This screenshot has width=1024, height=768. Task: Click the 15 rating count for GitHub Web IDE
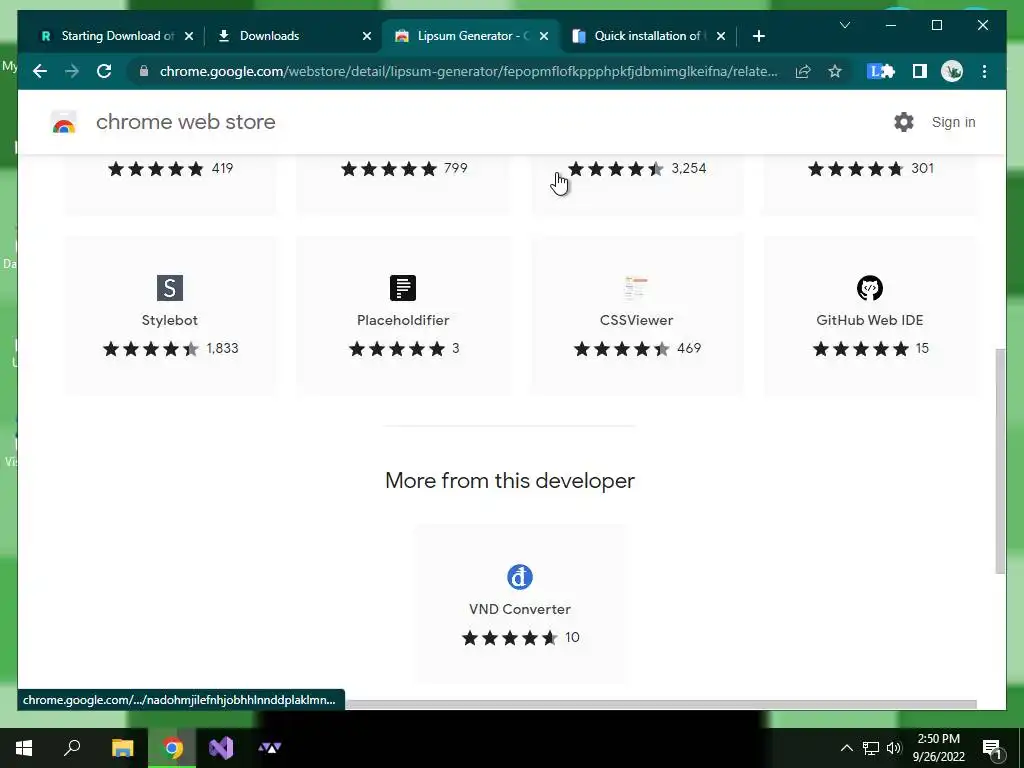click(x=922, y=348)
